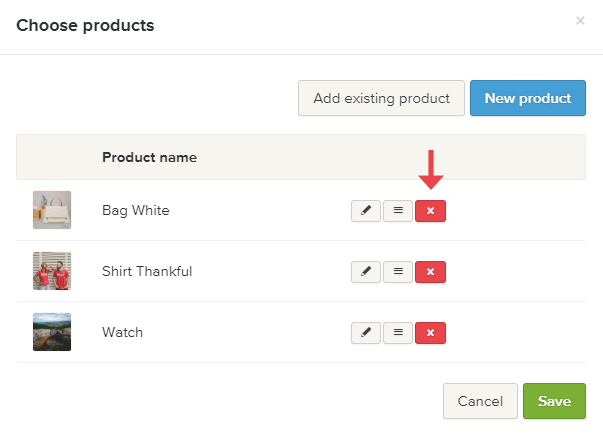Open the Bag White thumbnail image
This screenshot has width=603, height=436.
tap(52, 210)
